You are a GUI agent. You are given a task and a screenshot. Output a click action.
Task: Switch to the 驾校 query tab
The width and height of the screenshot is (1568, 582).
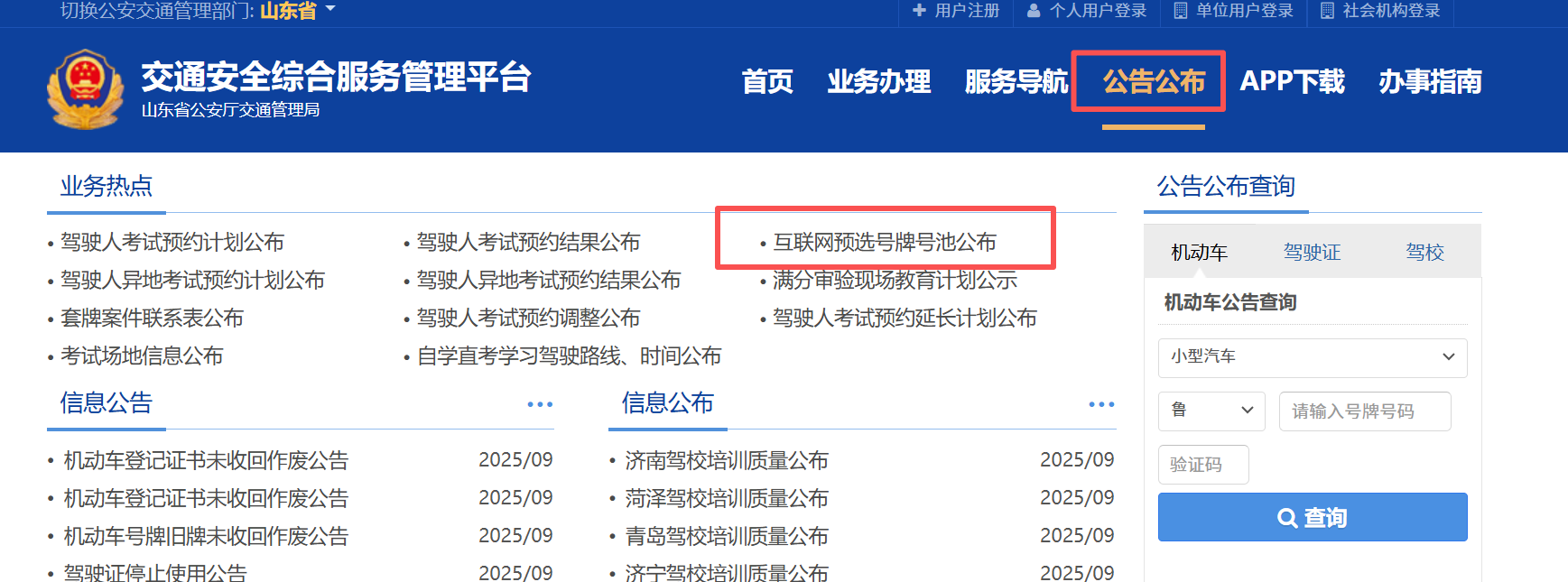pos(1424,253)
